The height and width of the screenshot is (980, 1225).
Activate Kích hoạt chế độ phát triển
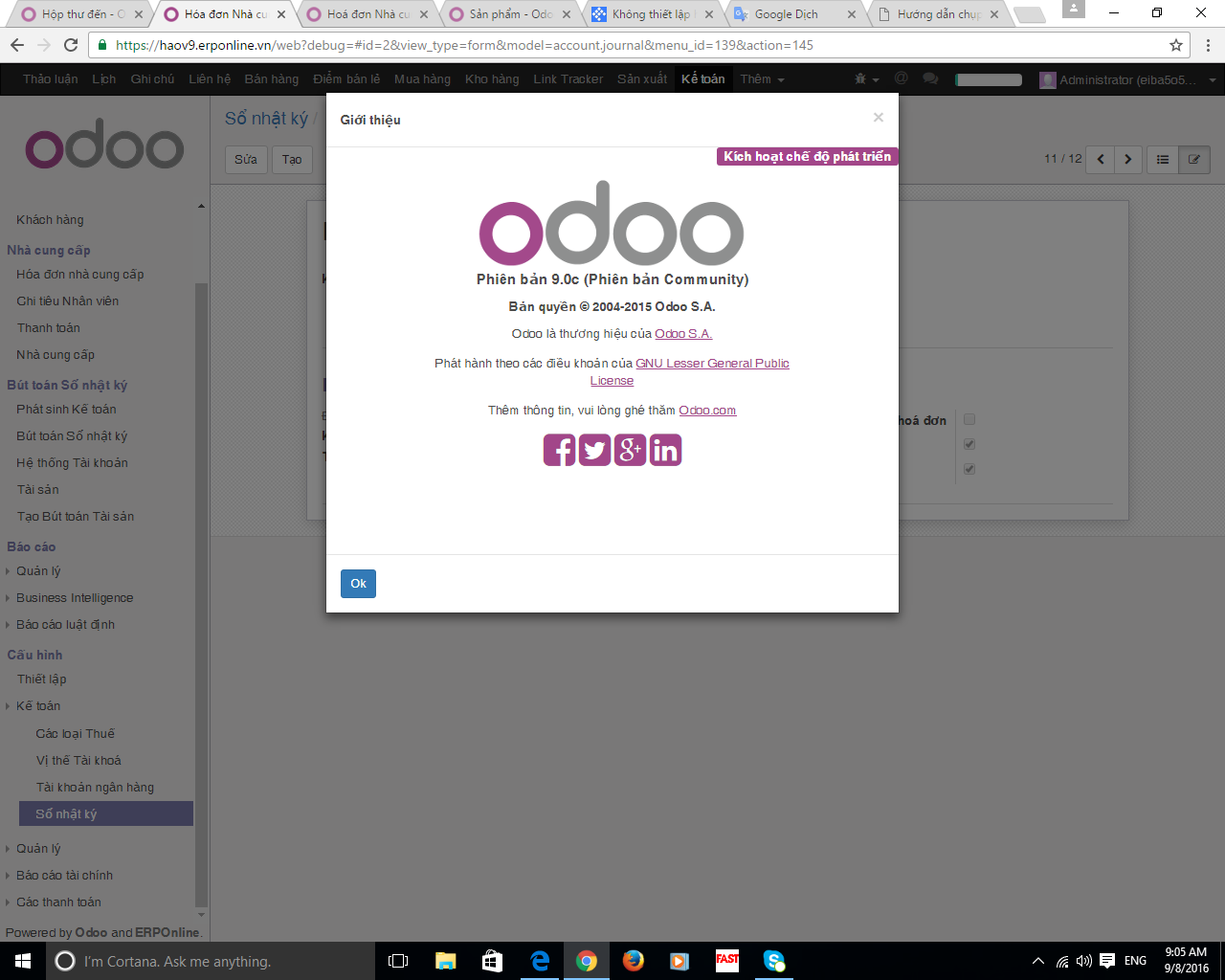pos(807,157)
